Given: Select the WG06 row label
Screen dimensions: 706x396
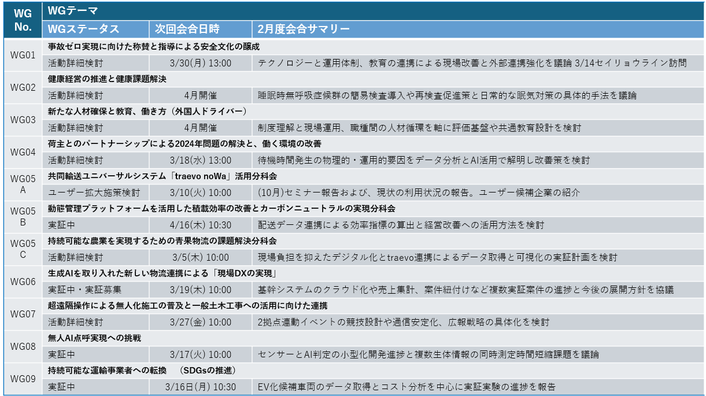Looking at the screenshot, I should [x=23, y=282].
